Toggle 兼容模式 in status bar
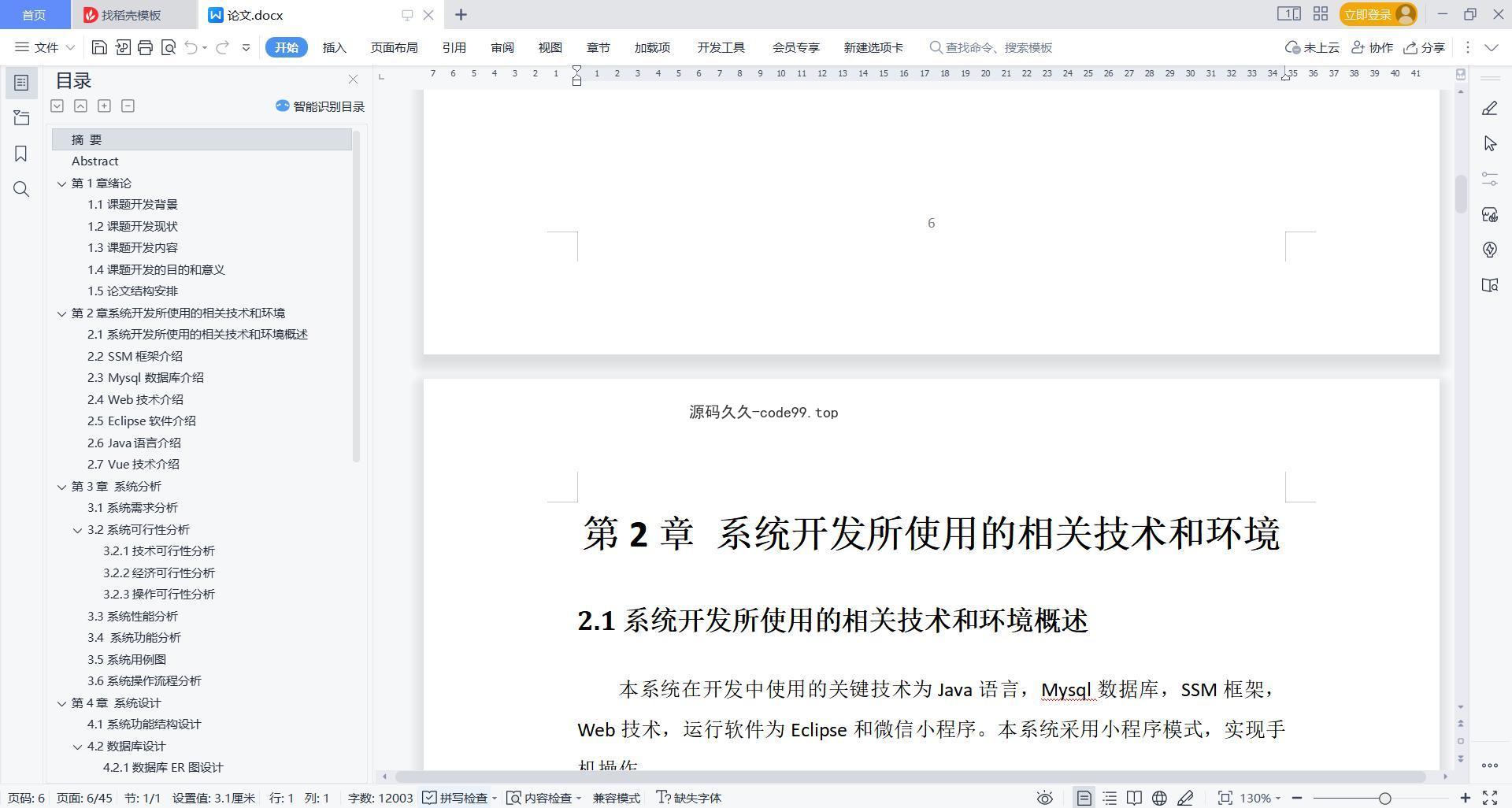The image size is (1512, 808). tap(616, 798)
